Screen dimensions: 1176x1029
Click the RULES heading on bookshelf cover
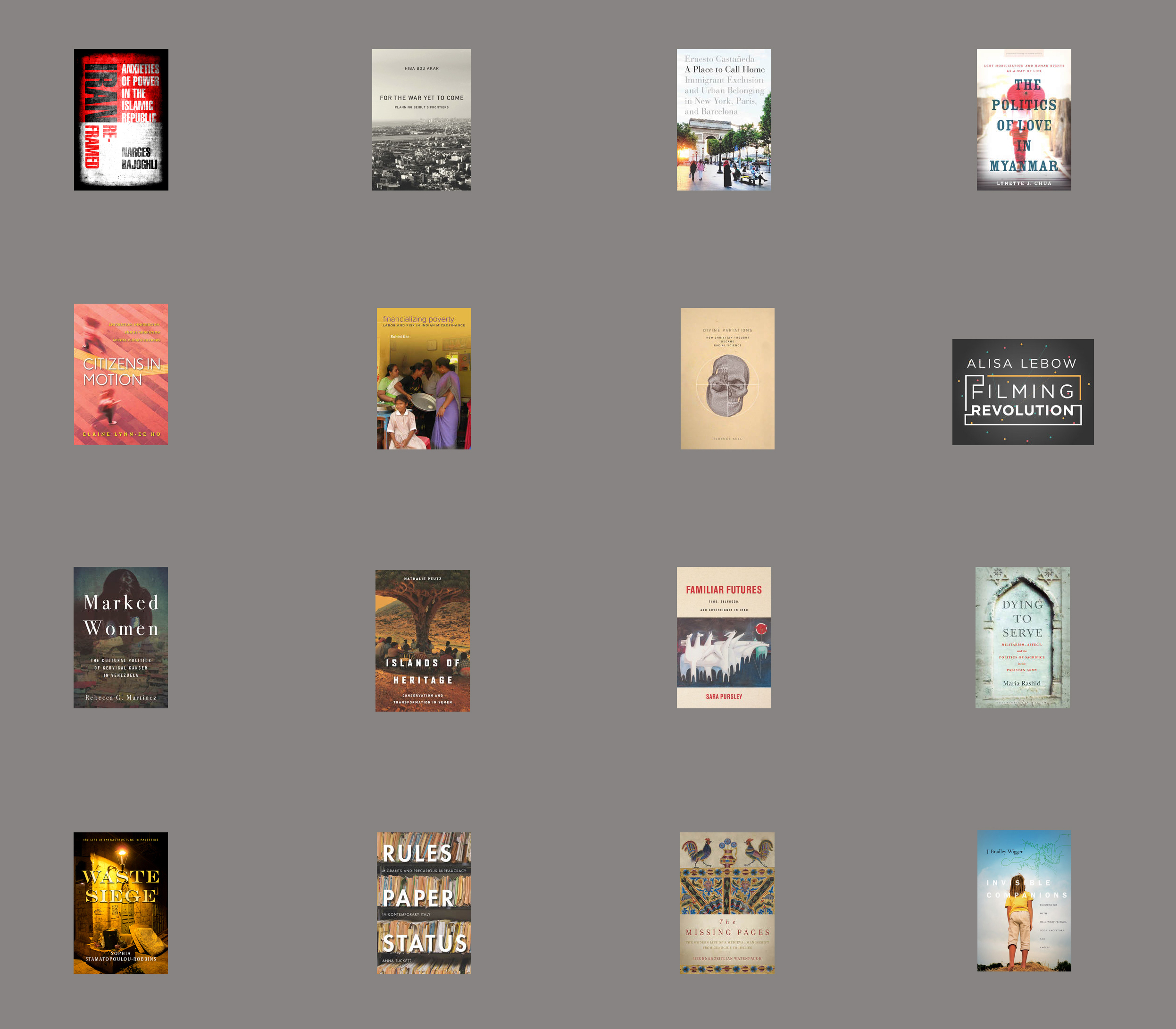pos(417,853)
